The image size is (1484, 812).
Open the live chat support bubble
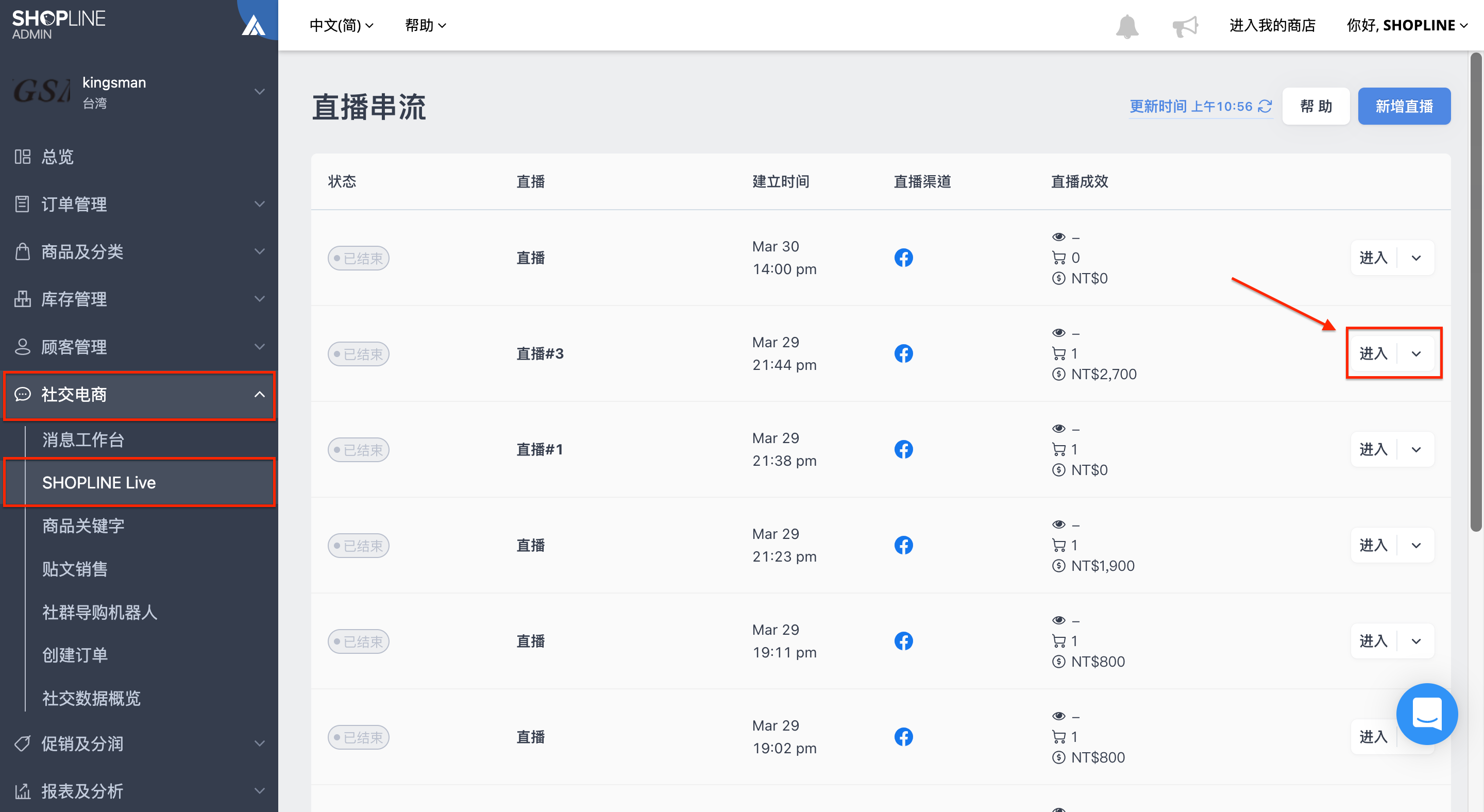[1427, 714]
